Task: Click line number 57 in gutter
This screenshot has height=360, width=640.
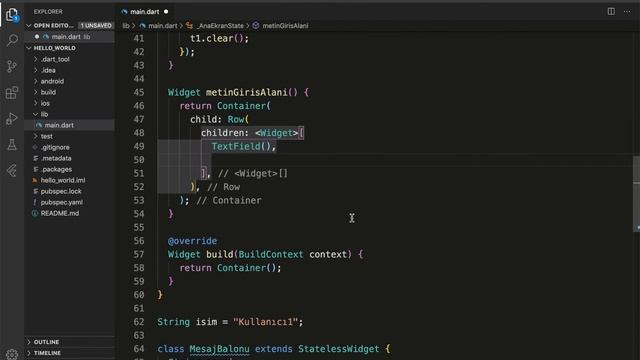Action: pos(139,255)
